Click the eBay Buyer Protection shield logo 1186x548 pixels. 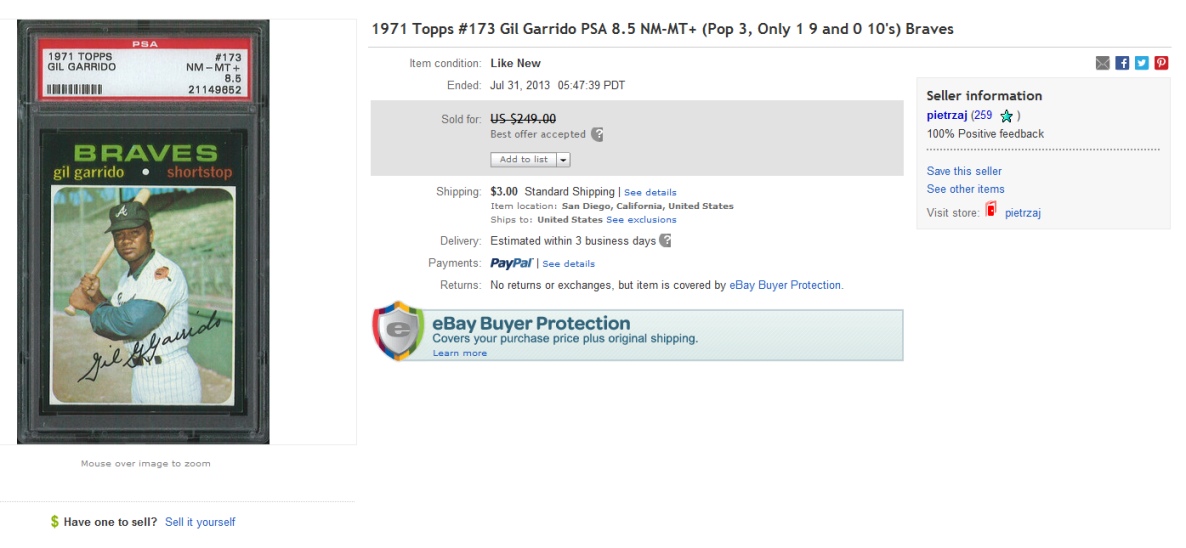(x=398, y=331)
